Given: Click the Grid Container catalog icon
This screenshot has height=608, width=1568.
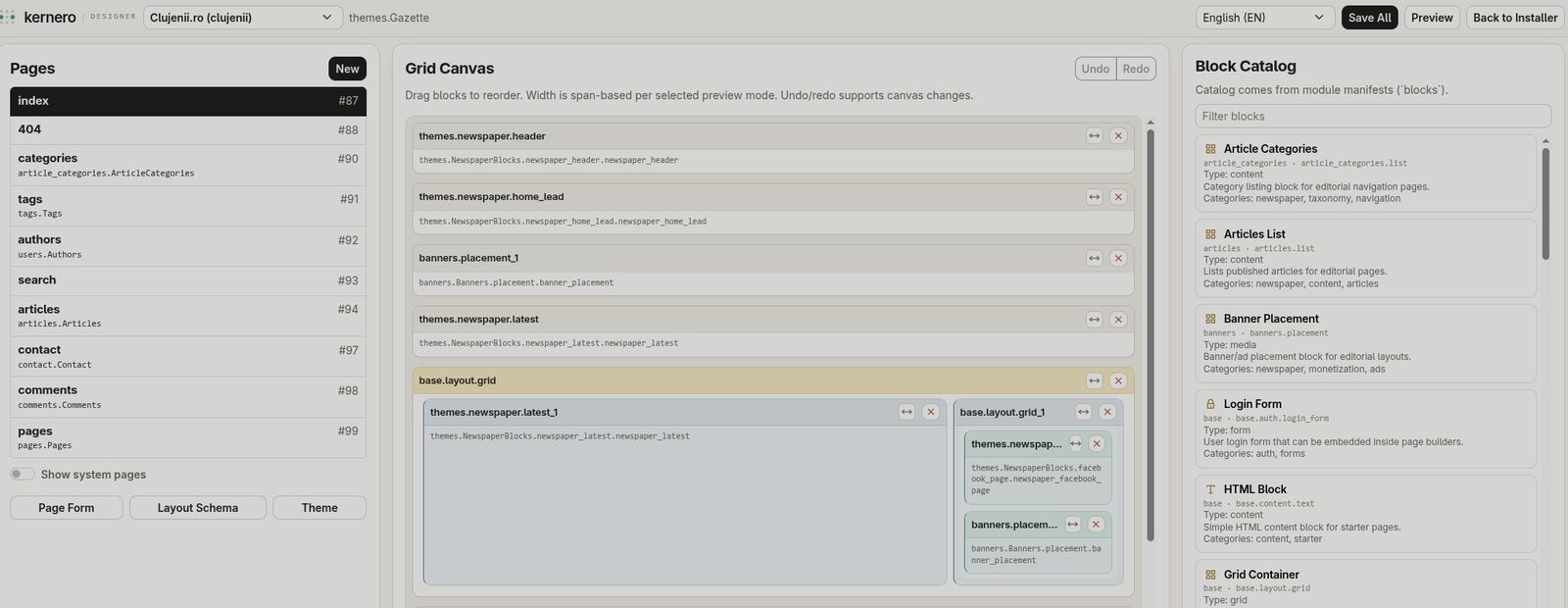Looking at the screenshot, I should 1210,575.
